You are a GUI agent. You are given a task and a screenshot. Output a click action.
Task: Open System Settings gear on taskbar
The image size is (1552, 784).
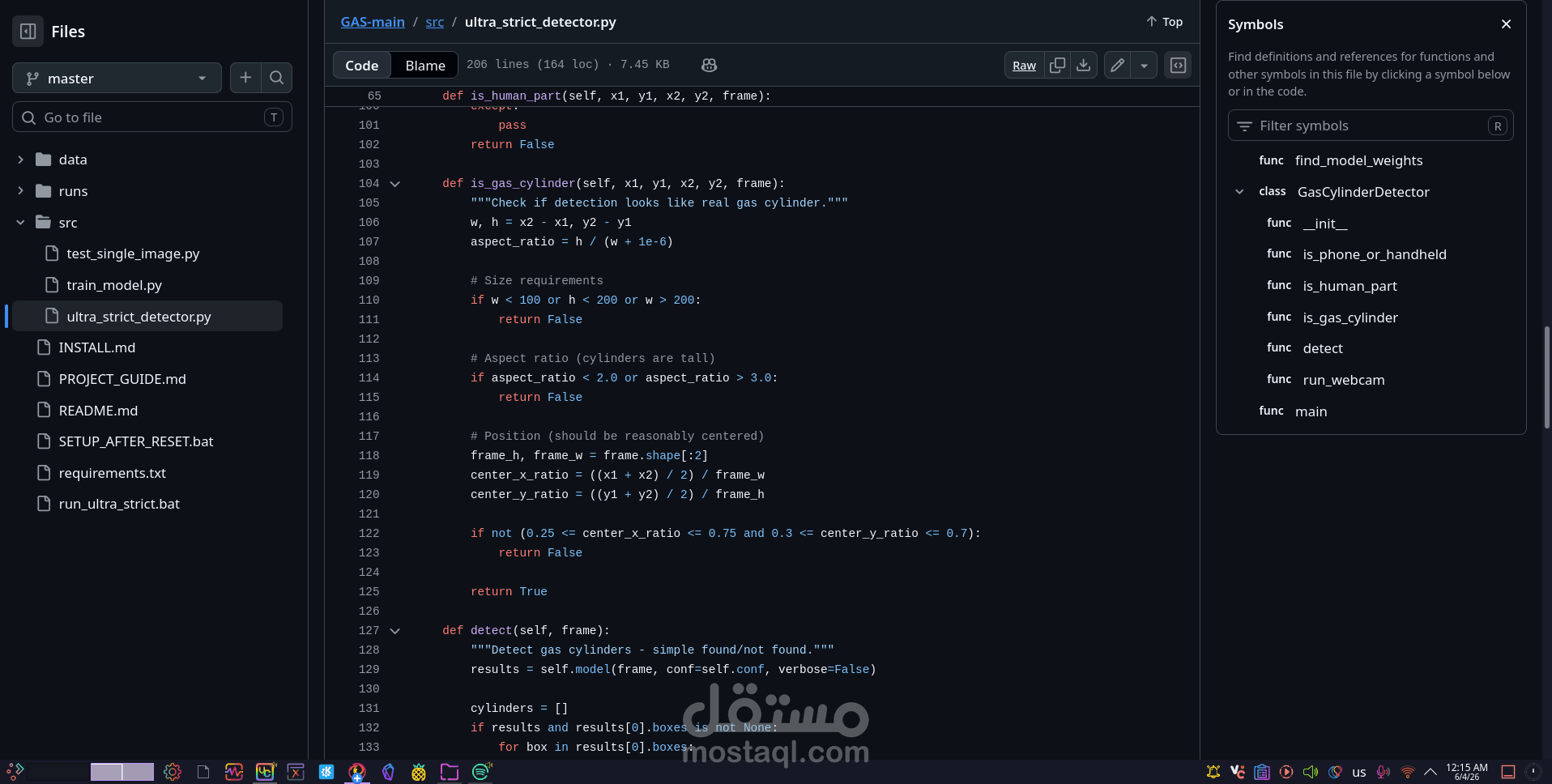tap(172, 772)
